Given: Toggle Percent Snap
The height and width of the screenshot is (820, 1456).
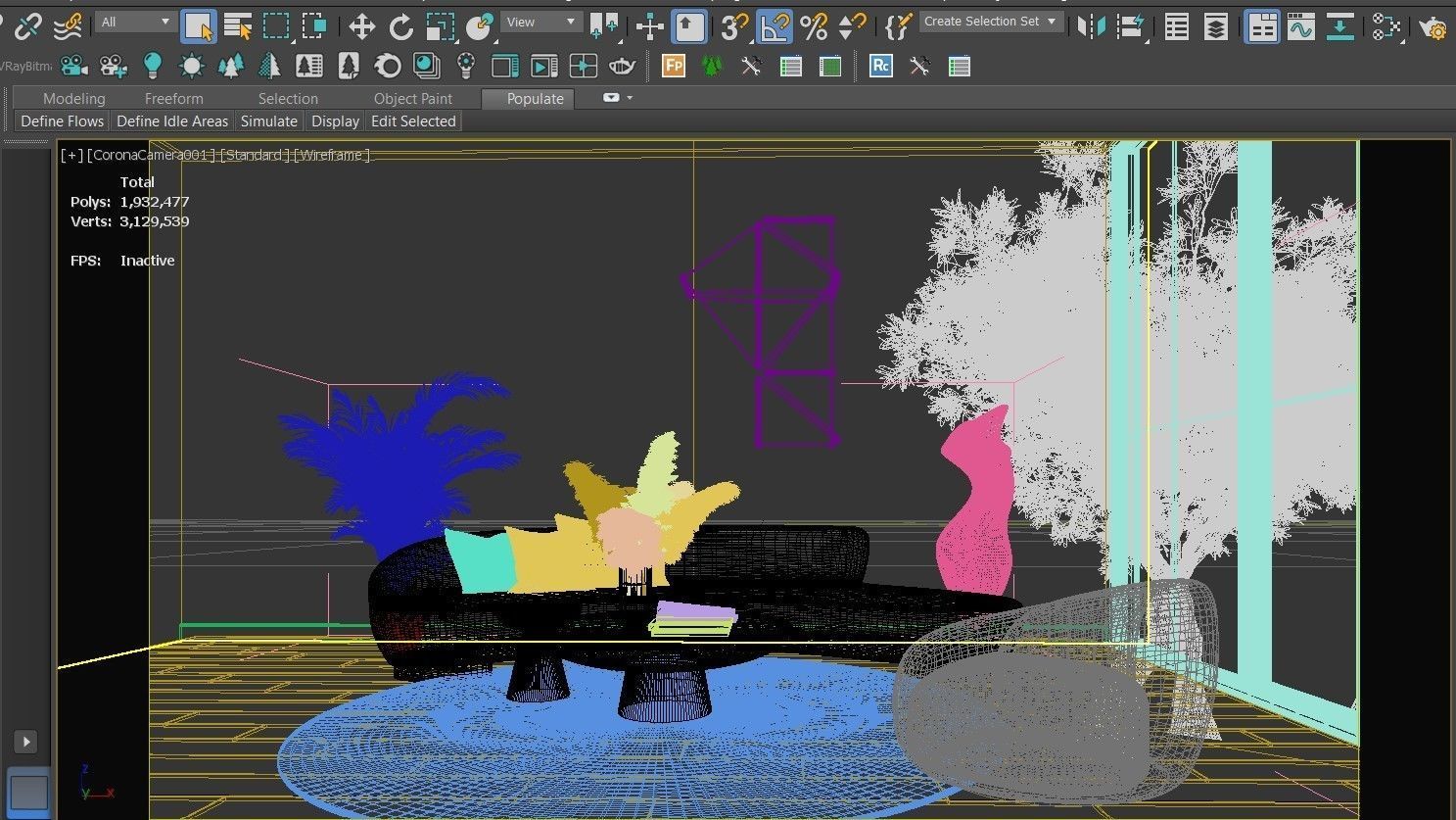Looking at the screenshot, I should pos(814,26).
